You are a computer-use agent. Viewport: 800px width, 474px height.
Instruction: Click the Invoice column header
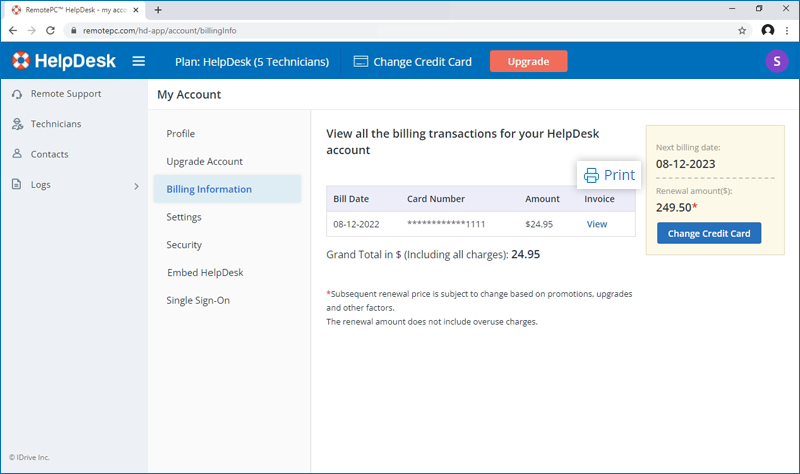coord(599,199)
